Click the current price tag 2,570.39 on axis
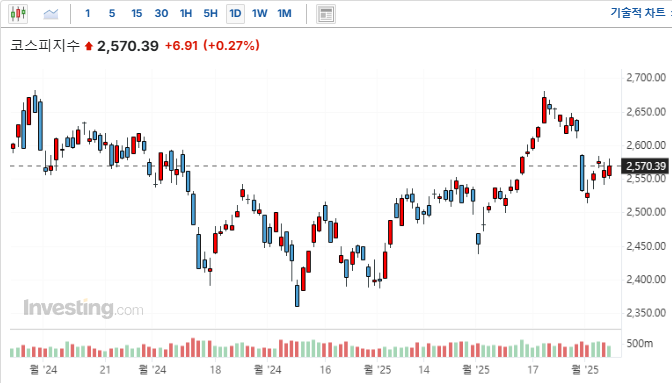This screenshot has width=672, height=383. click(x=646, y=166)
